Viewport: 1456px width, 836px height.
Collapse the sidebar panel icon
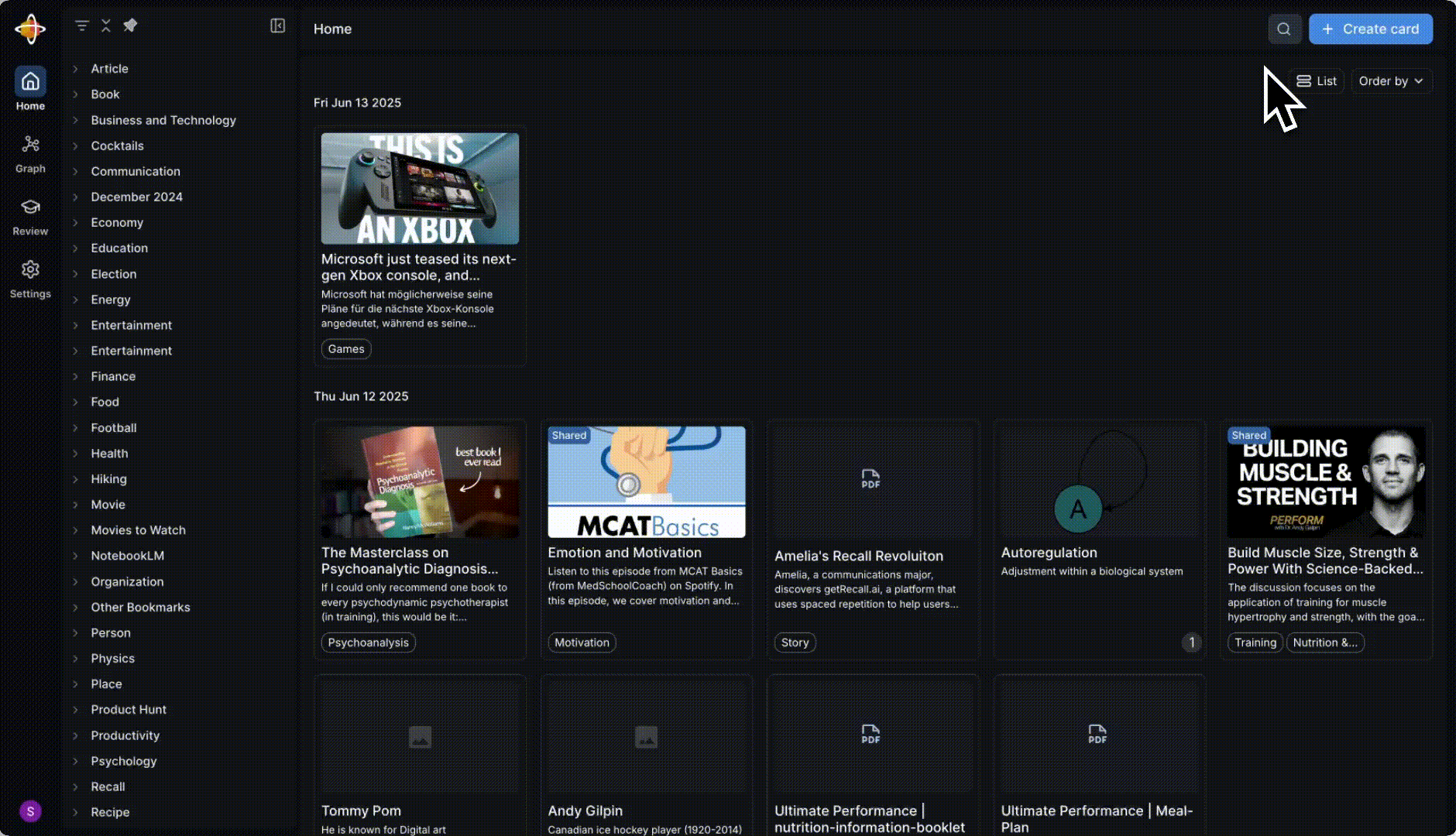277,26
